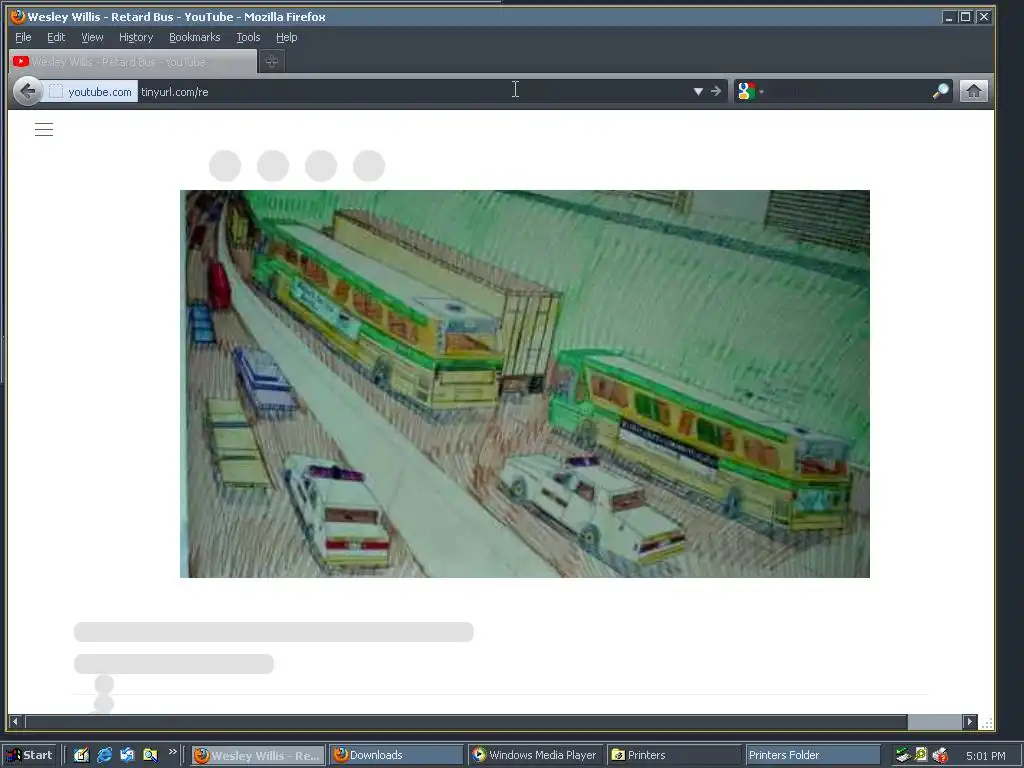Launch the first Quick Launch notepad icon

[81, 755]
